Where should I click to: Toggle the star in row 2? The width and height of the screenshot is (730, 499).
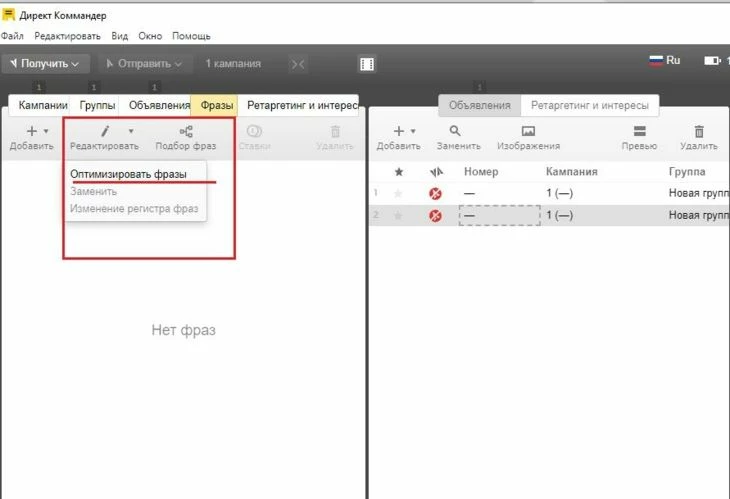coord(398,215)
